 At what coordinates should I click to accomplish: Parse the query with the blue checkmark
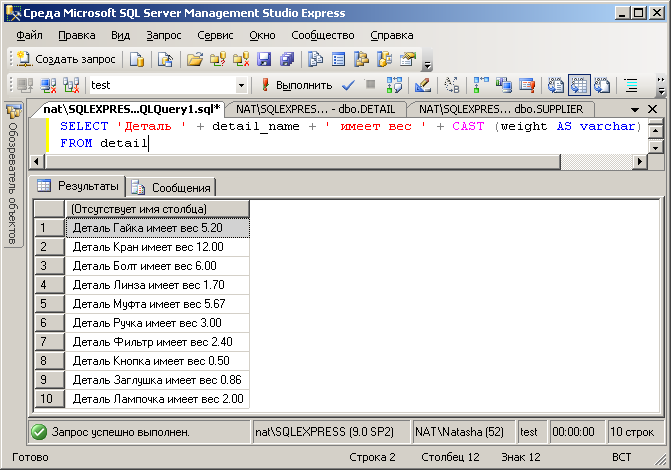coord(348,85)
